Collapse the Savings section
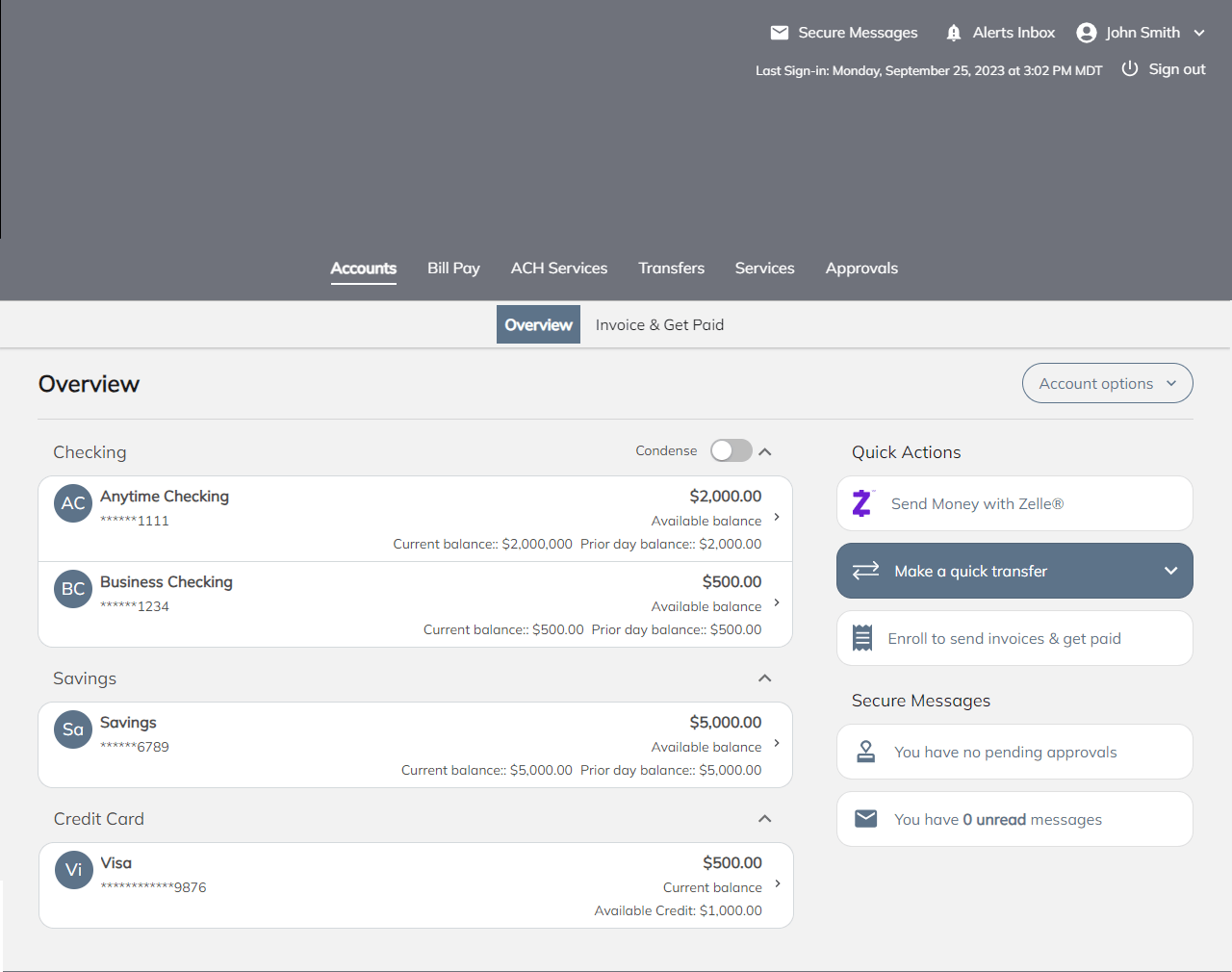Screen dimensions: 1232x972 pos(765,678)
